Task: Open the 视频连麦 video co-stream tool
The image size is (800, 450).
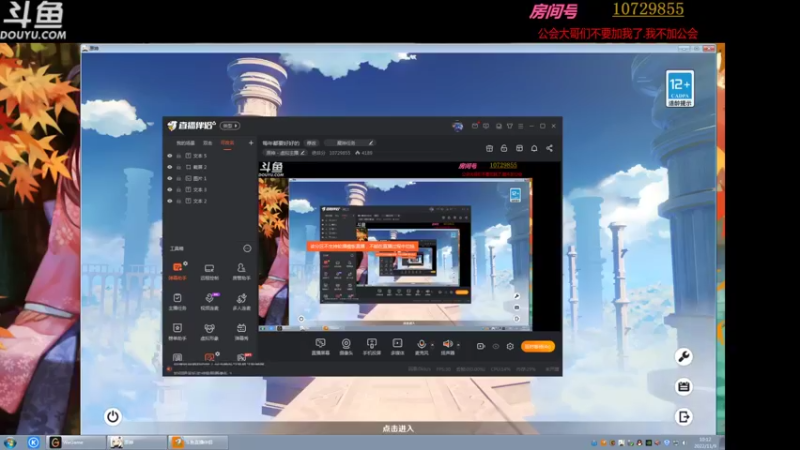Action: click(x=209, y=301)
